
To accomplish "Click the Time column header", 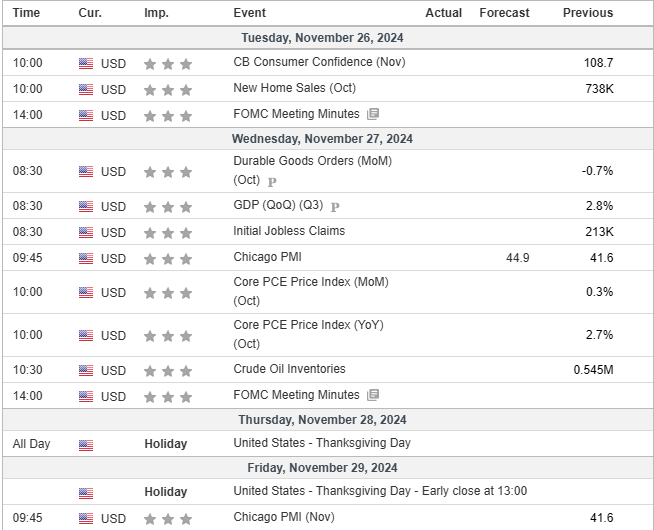I will tap(26, 13).
